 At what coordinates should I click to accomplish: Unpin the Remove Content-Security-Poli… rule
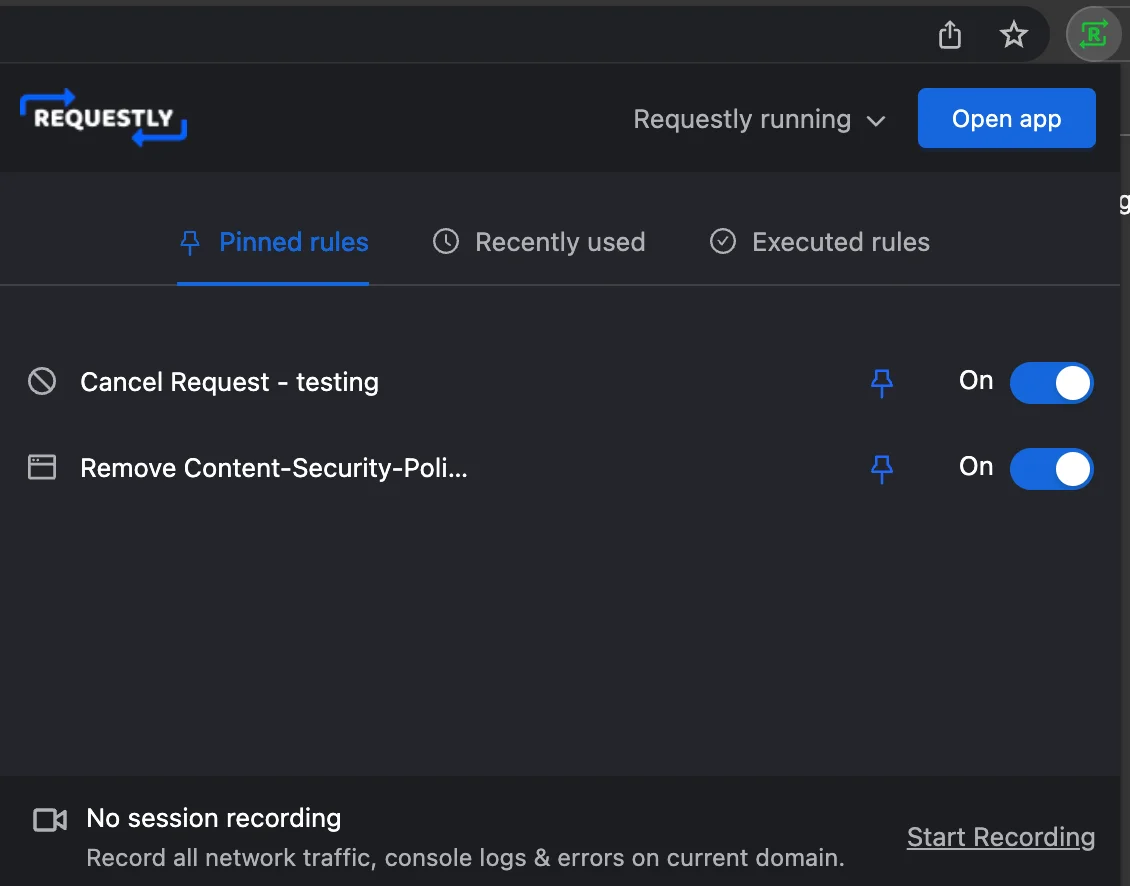(x=881, y=469)
